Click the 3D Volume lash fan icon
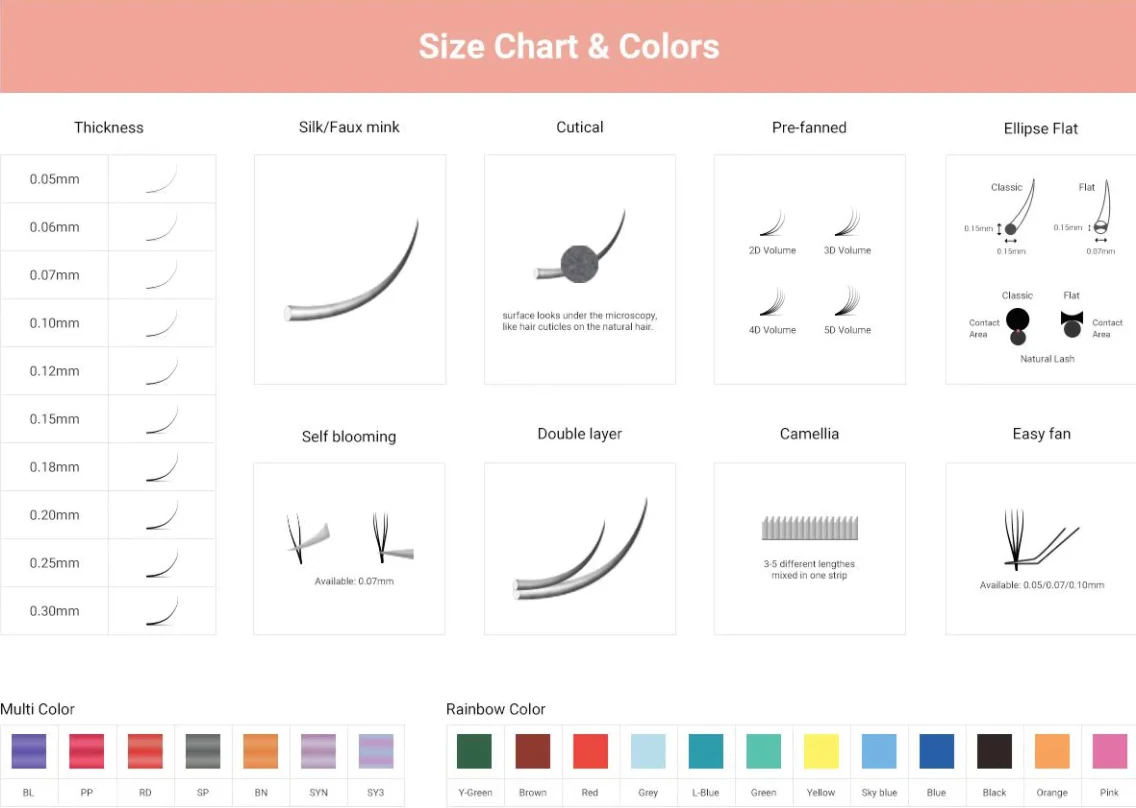Image resolution: width=1136 pixels, height=808 pixels. [x=847, y=222]
